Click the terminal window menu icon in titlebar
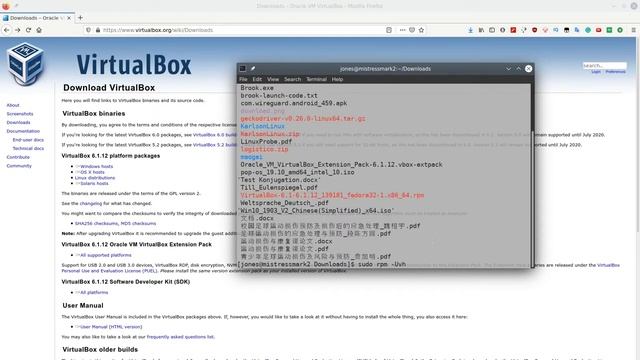 click(x=242, y=69)
